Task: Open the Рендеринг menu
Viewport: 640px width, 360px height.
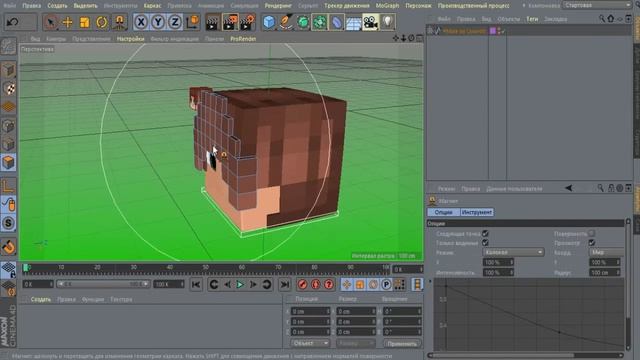Action: click(x=278, y=6)
